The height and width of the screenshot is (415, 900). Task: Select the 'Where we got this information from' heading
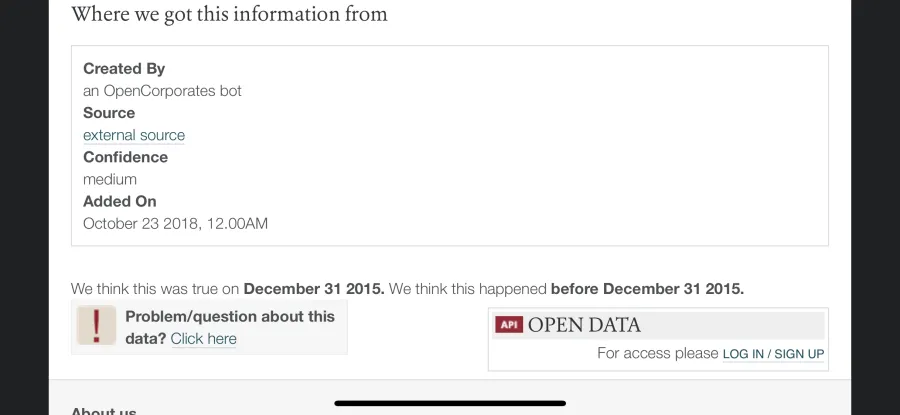229,14
